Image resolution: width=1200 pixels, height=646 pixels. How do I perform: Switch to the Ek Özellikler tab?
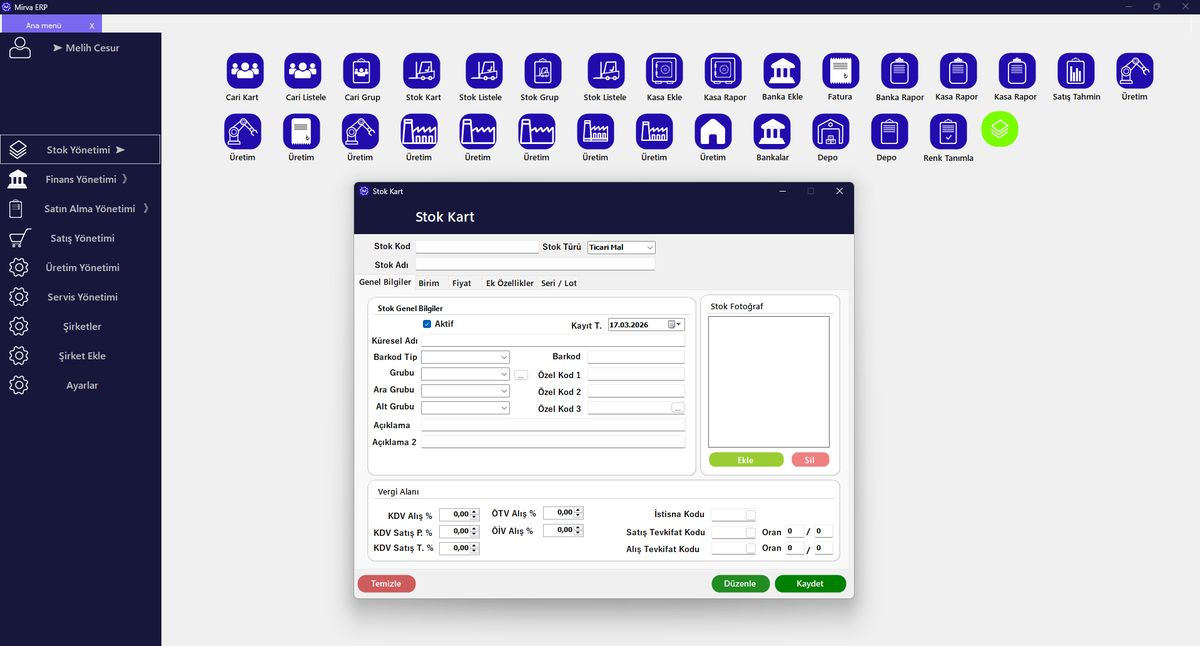pyautogui.click(x=509, y=283)
